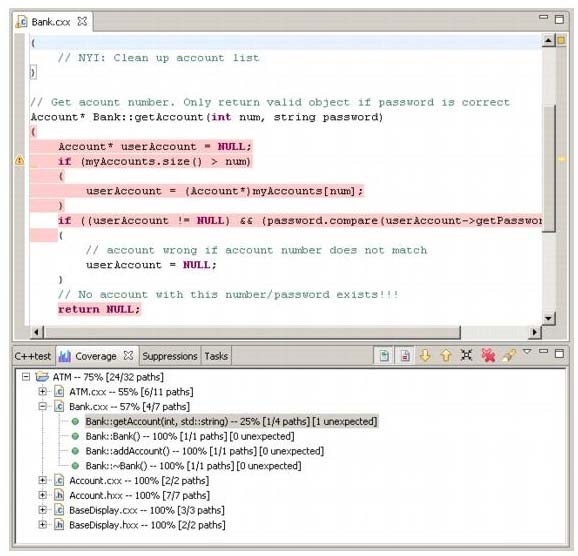Click the warning marker beside the if statement
The width and height of the screenshot is (578, 556).
coord(19,160)
